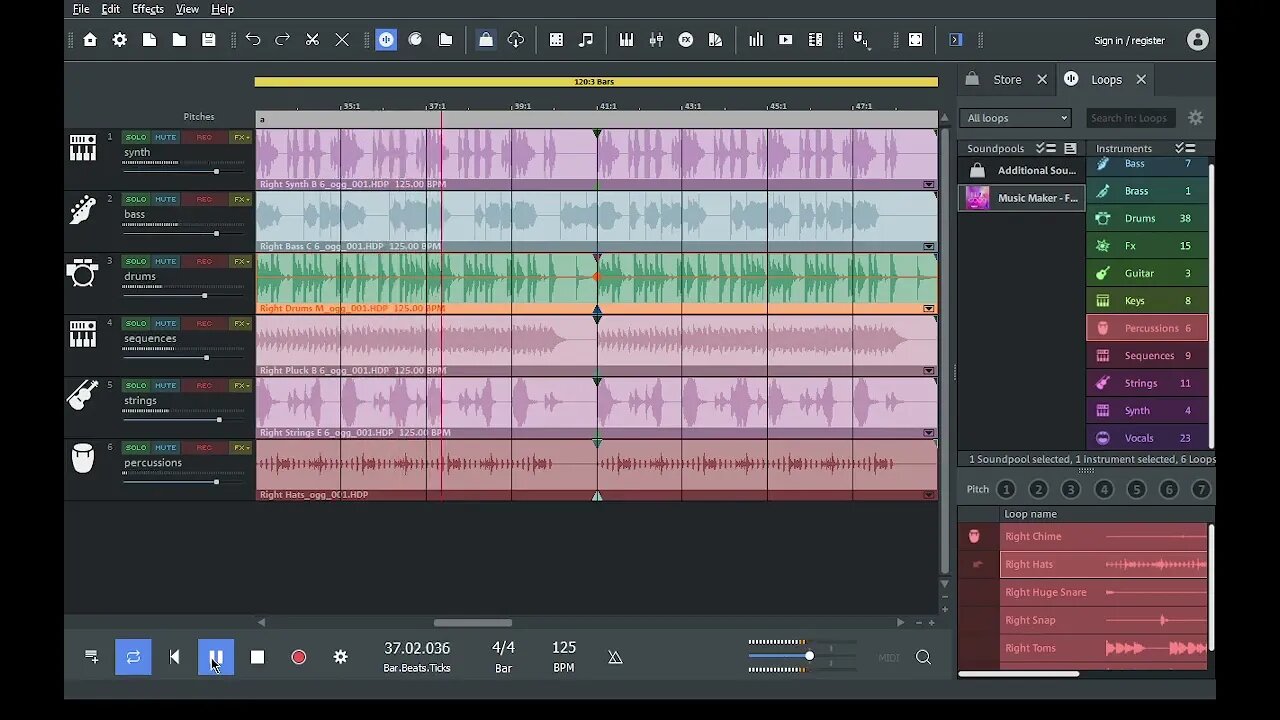Start recording with the red button
The width and height of the screenshot is (1280, 720).
point(298,657)
